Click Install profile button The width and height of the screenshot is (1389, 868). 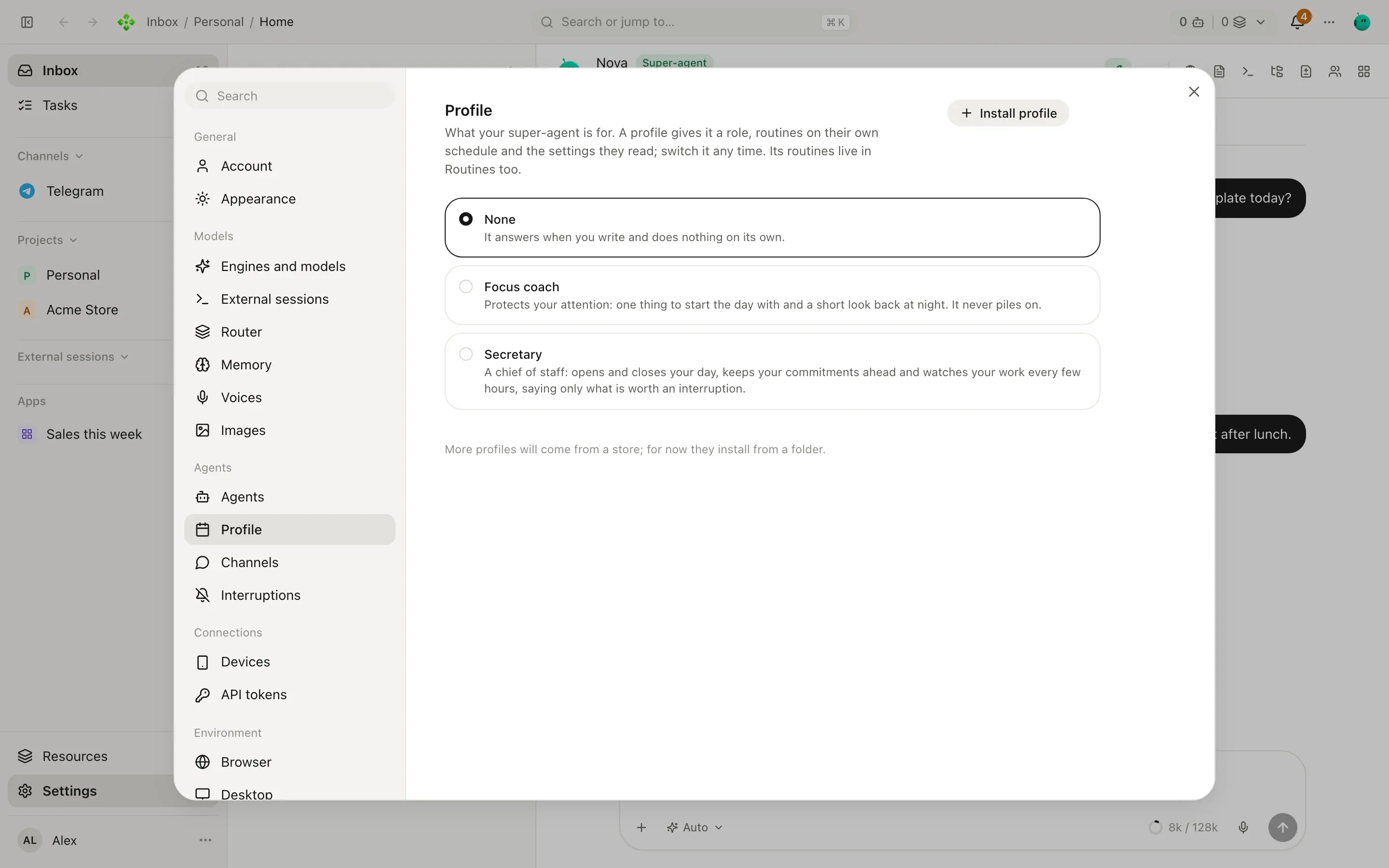click(x=1008, y=113)
